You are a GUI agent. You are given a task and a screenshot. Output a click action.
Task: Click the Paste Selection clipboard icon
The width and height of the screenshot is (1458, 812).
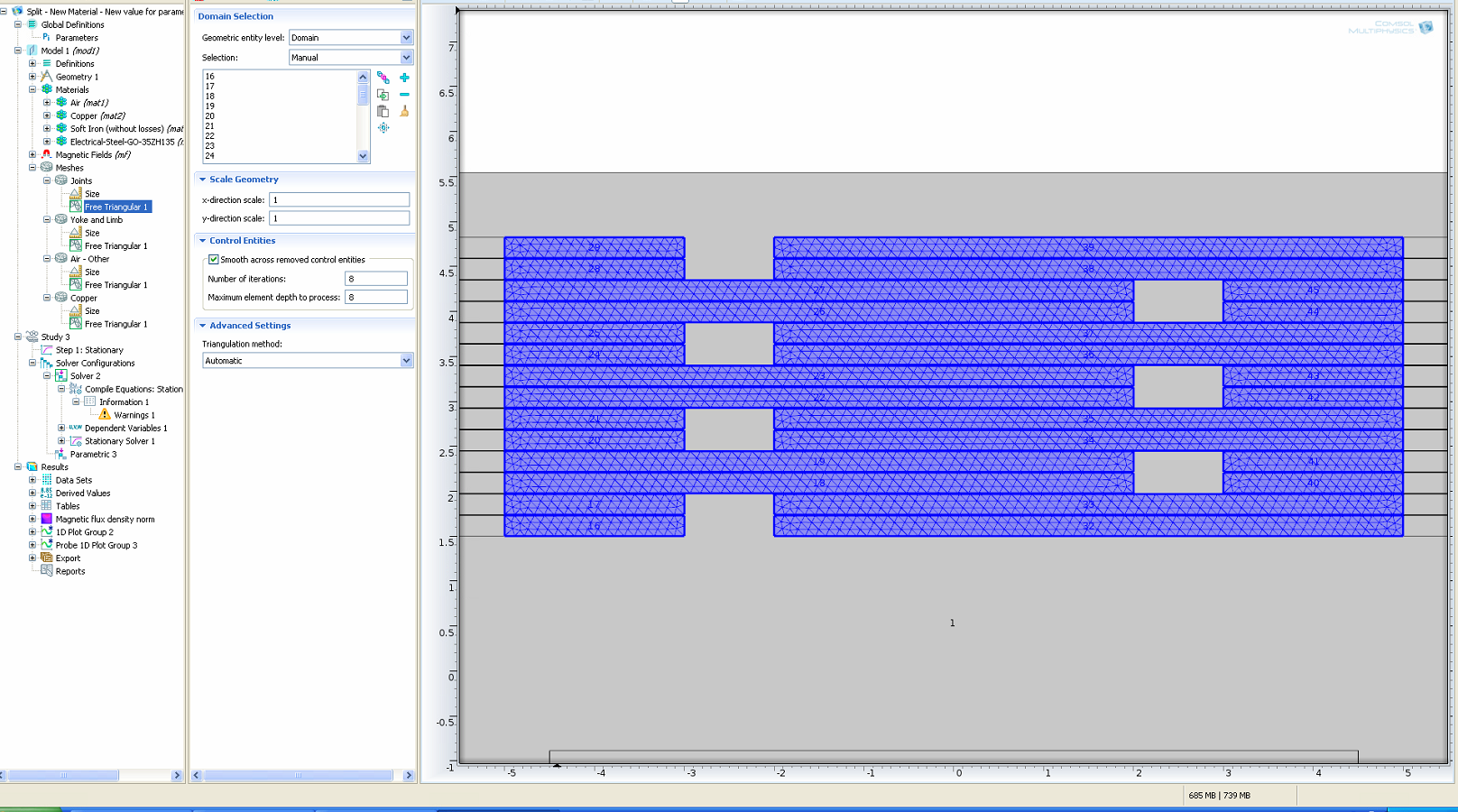click(x=383, y=111)
